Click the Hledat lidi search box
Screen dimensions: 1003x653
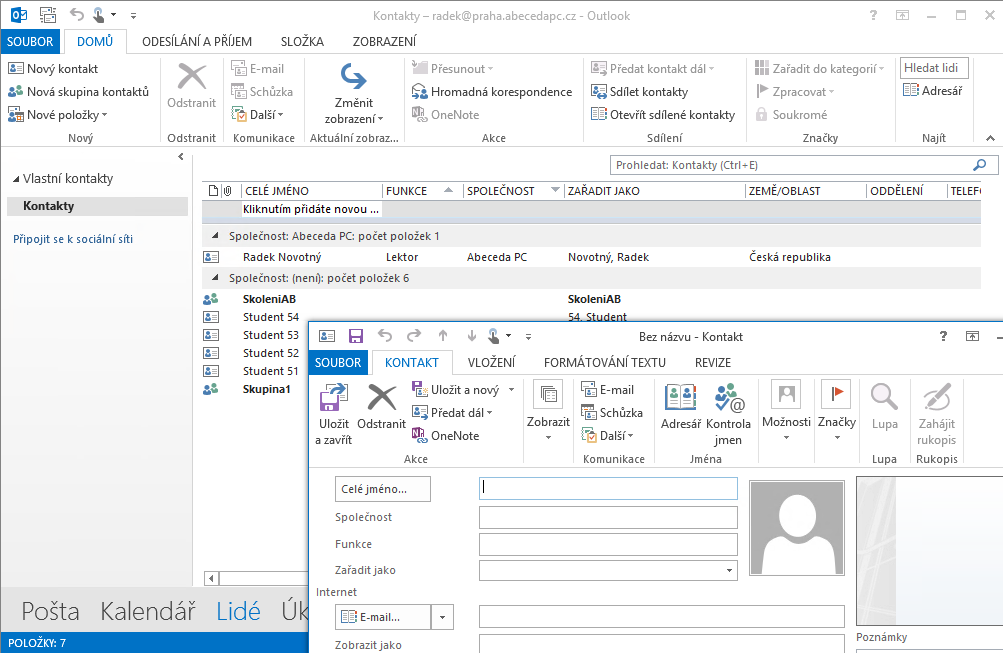[934, 68]
